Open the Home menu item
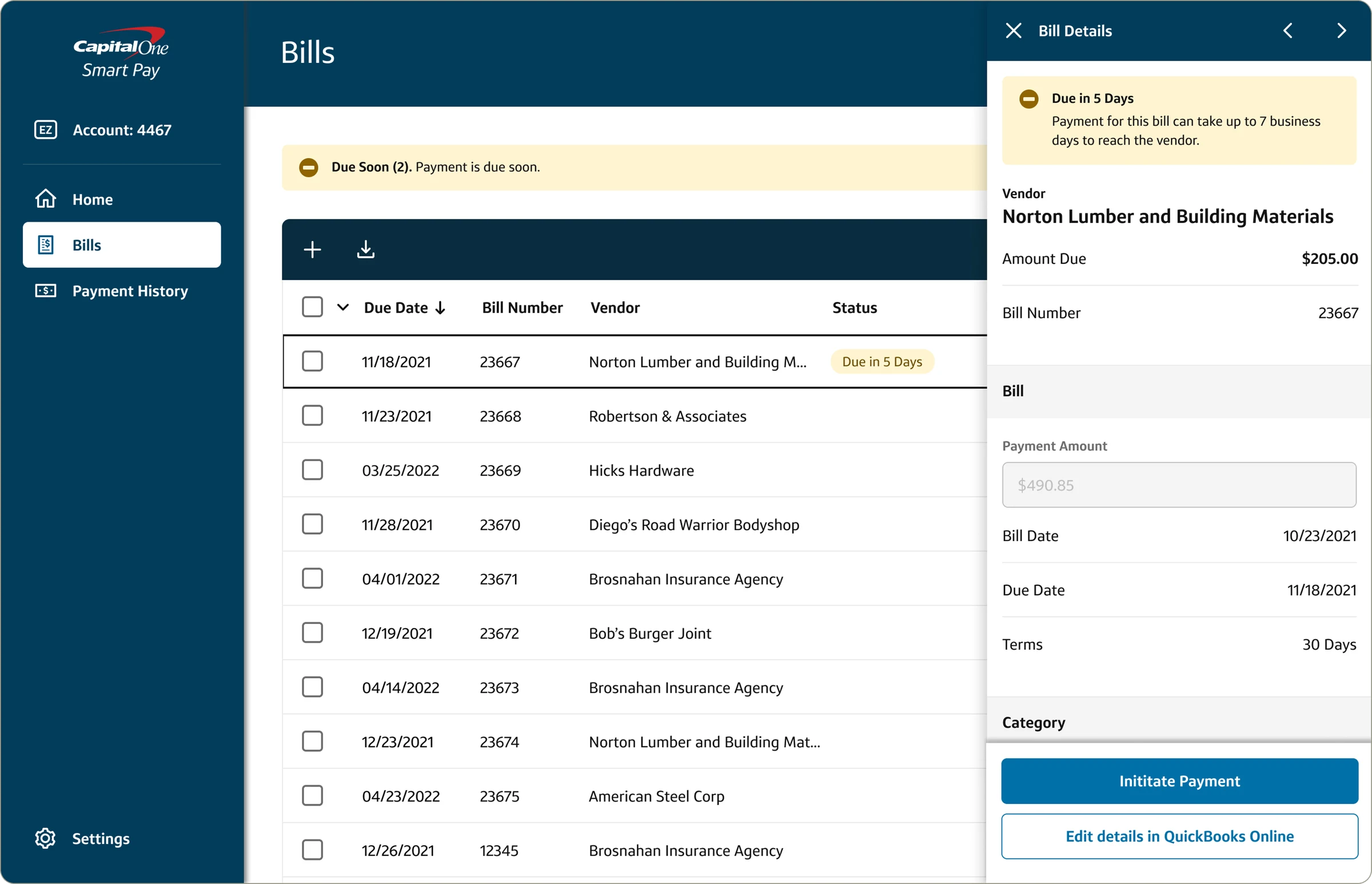Viewport: 1372px width, 884px height. [122, 199]
